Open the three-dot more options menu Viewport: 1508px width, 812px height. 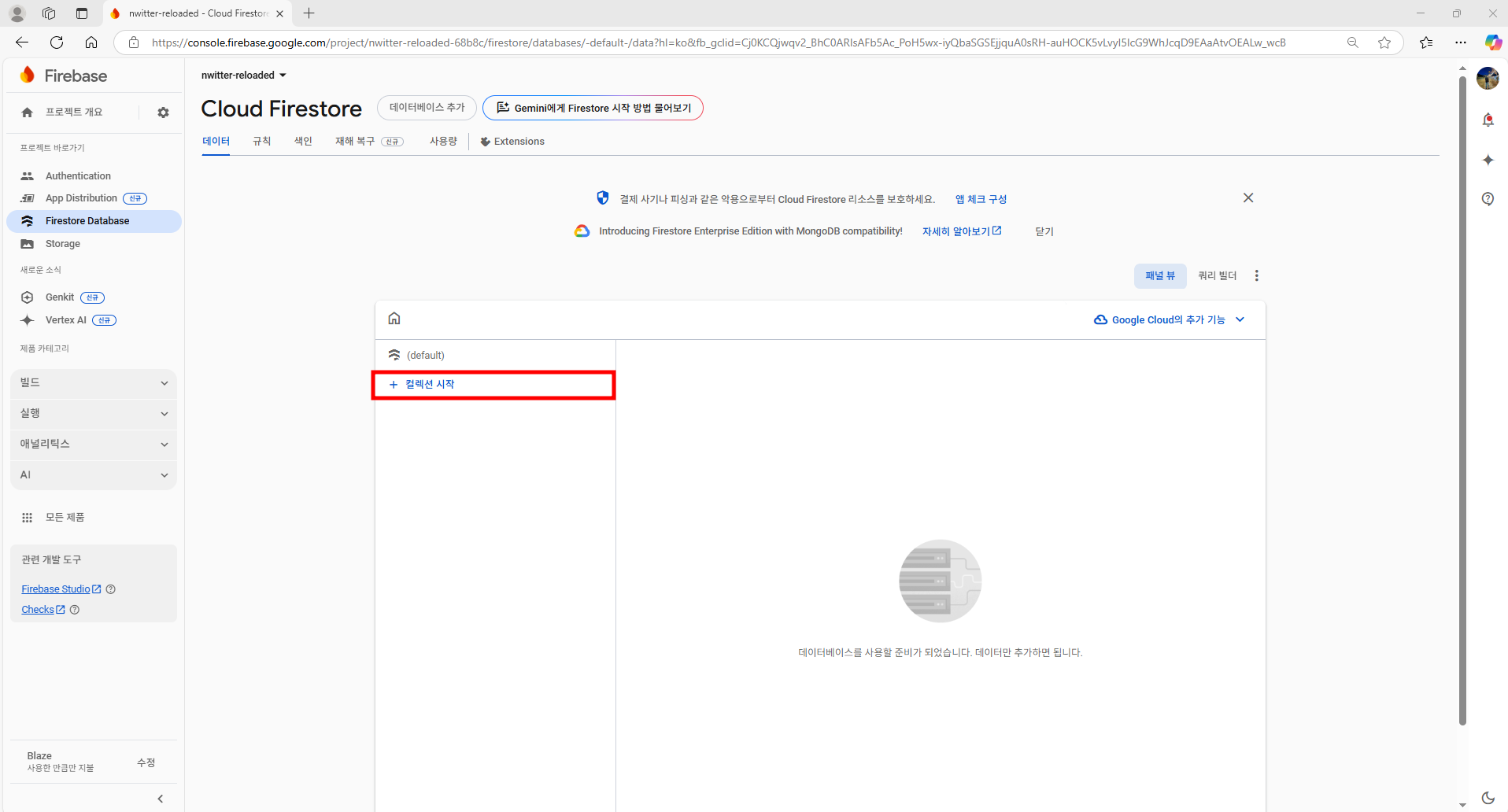(x=1257, y=276)
